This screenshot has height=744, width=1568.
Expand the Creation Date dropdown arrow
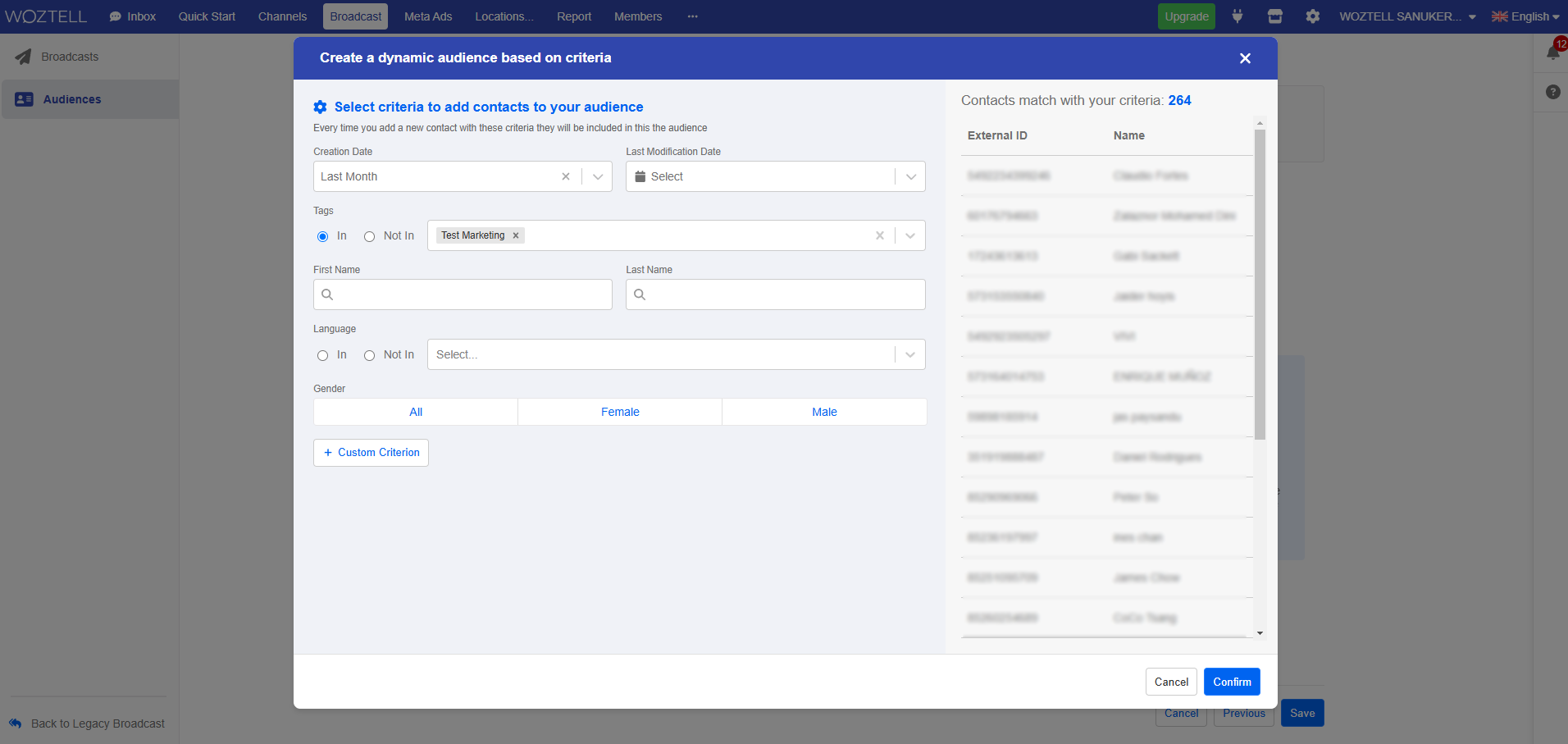598,176
